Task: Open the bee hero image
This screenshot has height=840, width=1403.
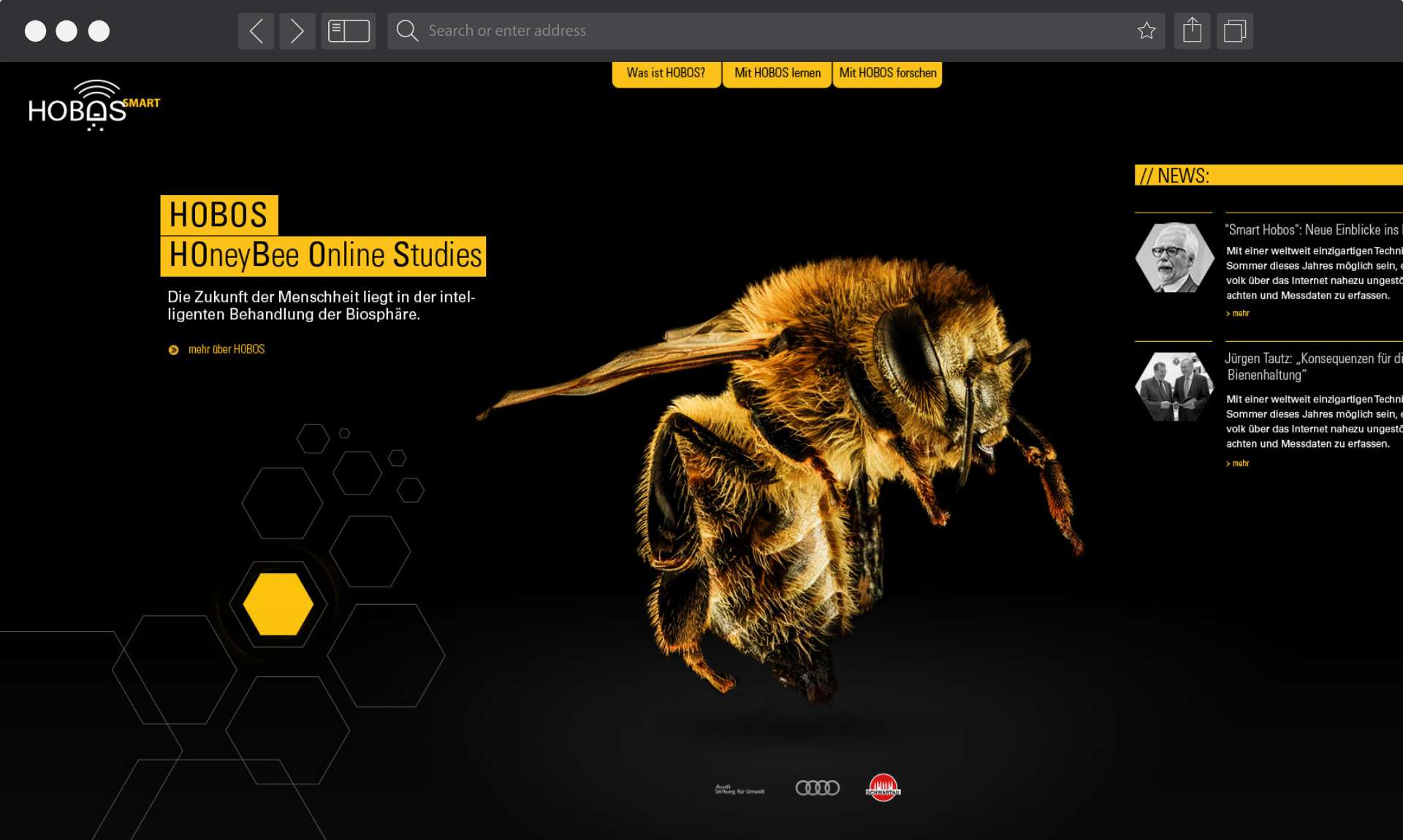Action: 782,482
